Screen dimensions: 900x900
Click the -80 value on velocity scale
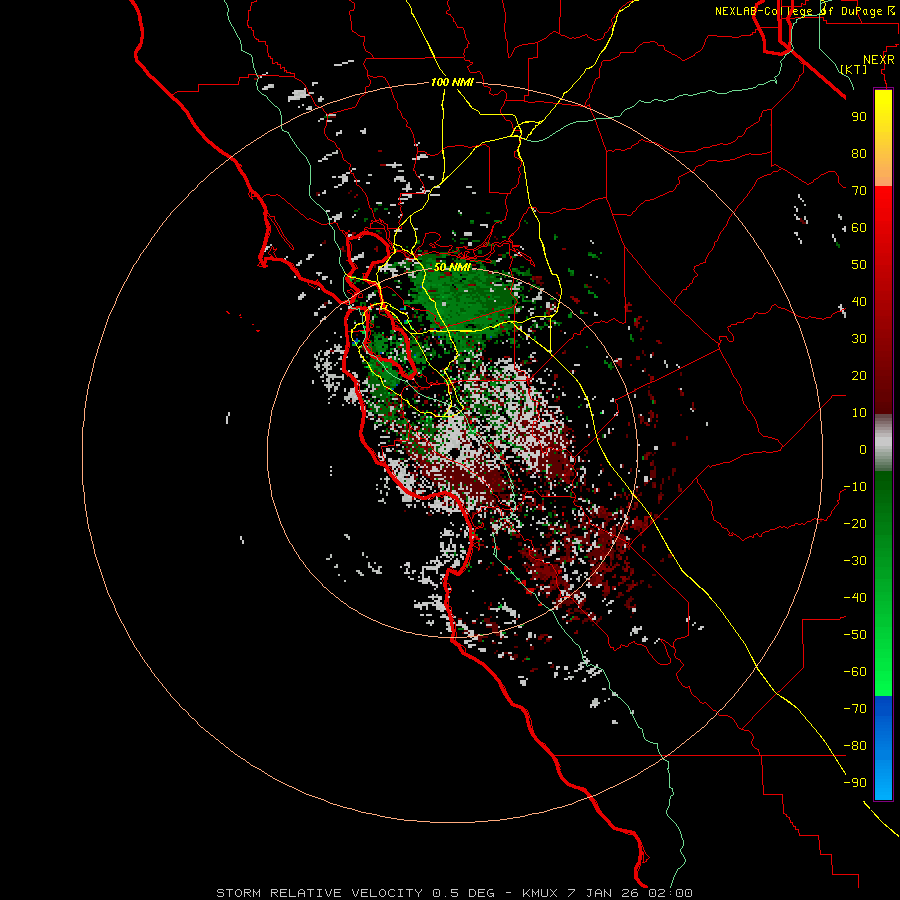click(x=855, y=746)
